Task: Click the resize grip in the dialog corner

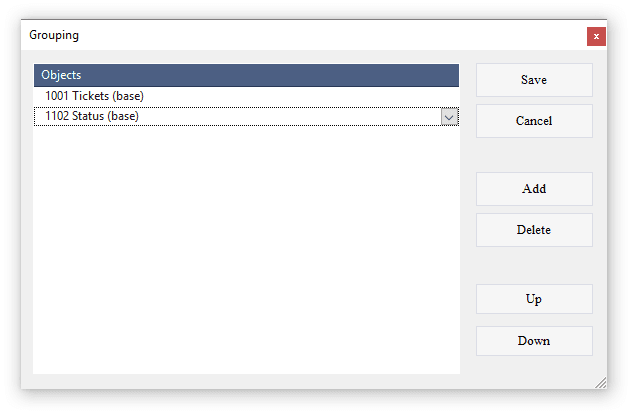Action: point(600,382)
